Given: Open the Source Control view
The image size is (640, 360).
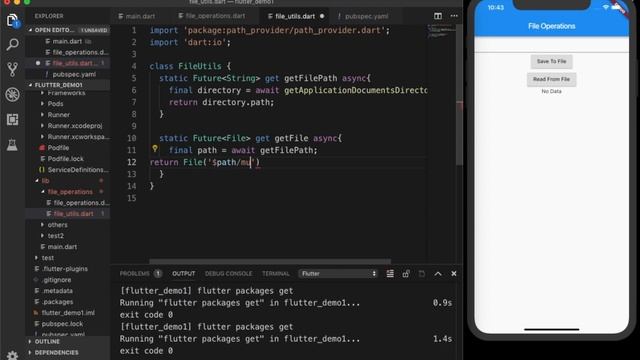Looking at the screenshot, I should point(12,69).
